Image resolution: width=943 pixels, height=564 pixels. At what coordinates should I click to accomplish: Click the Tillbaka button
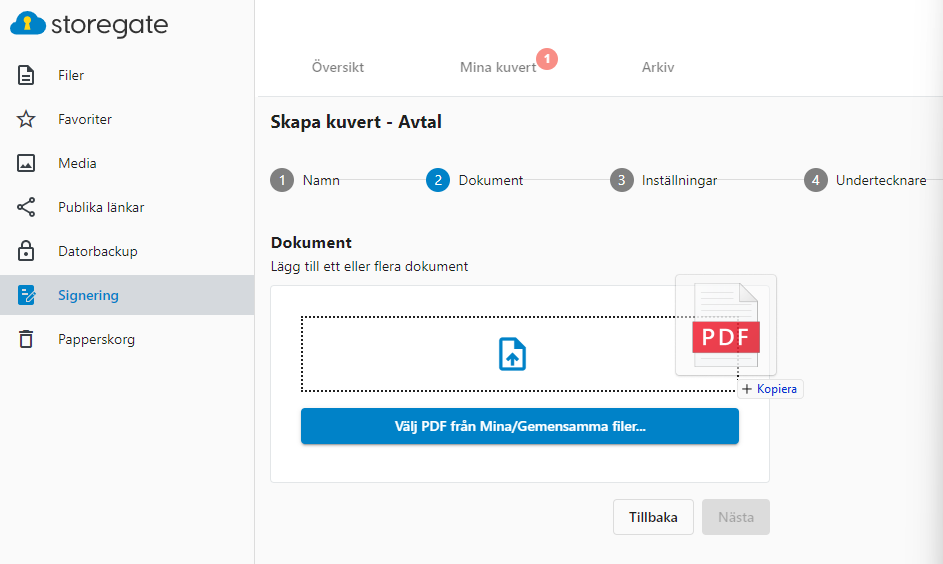coord(653,517)
